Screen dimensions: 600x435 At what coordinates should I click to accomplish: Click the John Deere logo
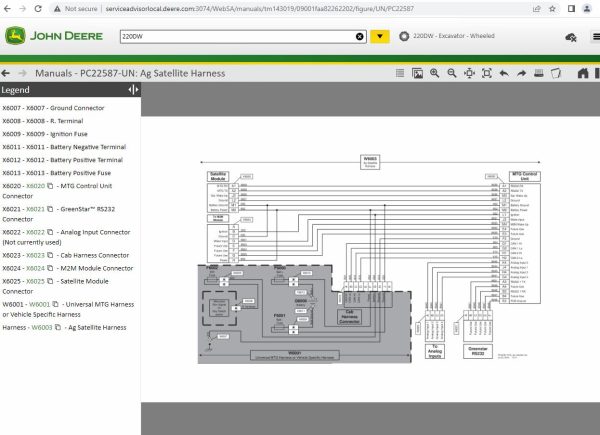click(54, 36)
